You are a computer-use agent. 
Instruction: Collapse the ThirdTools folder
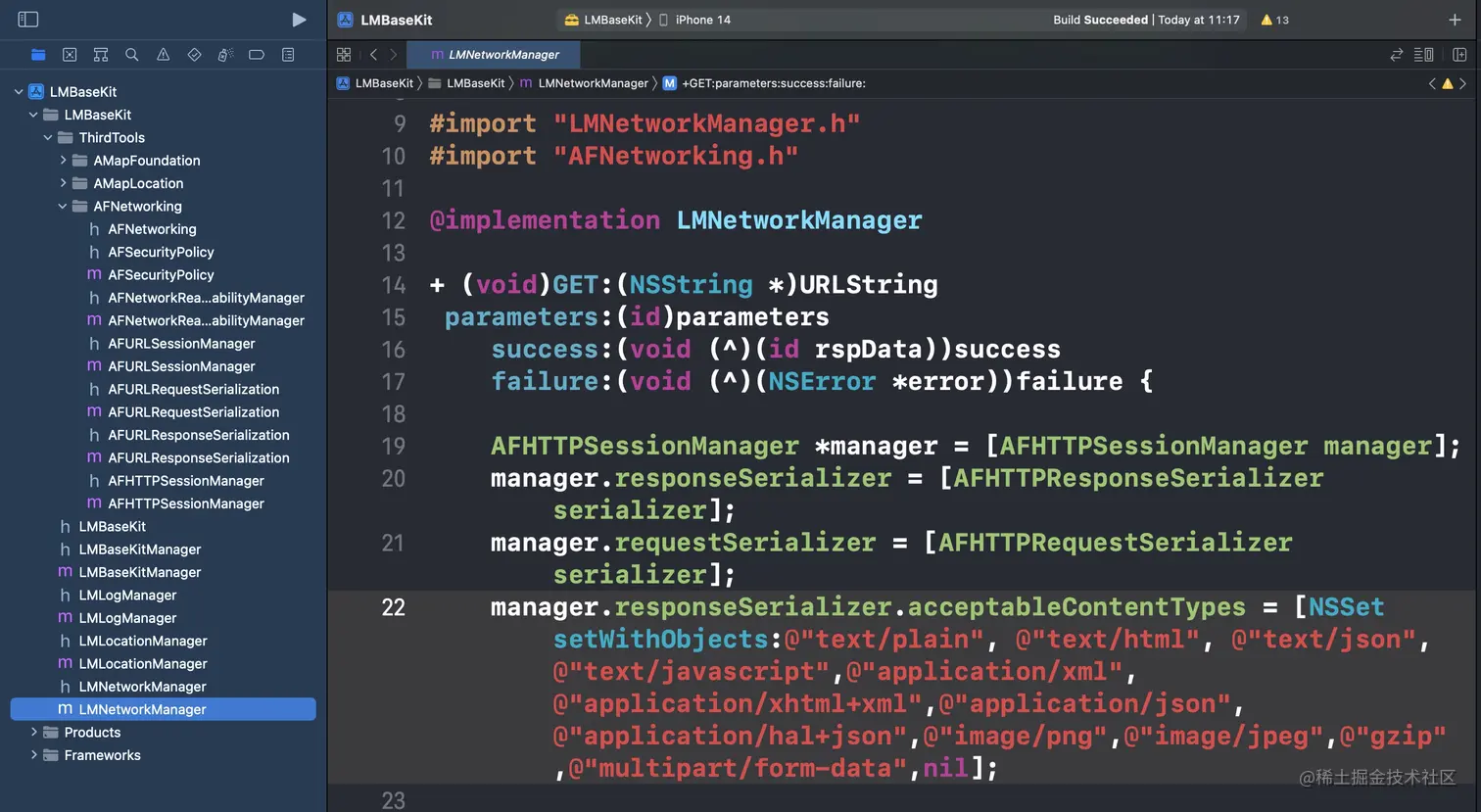48,138
